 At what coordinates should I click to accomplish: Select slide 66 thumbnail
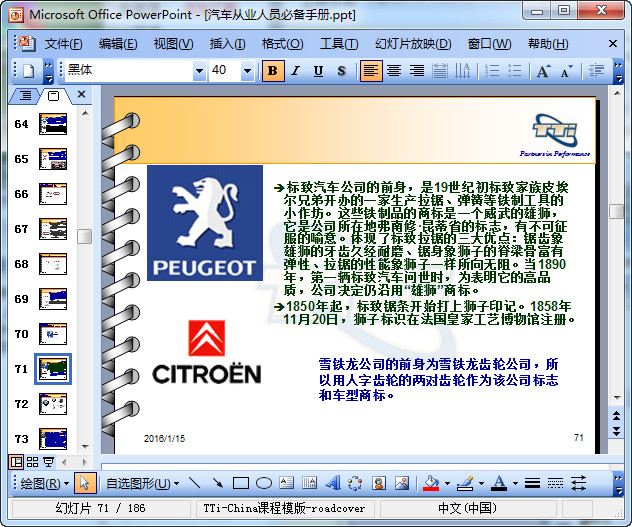tap(53, 194)
